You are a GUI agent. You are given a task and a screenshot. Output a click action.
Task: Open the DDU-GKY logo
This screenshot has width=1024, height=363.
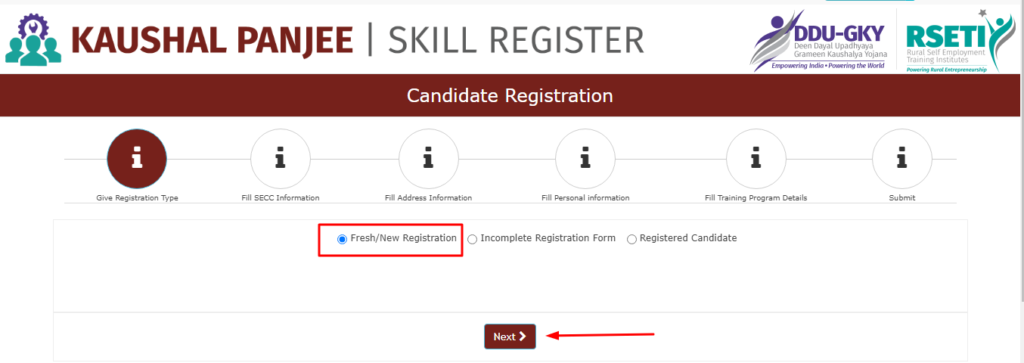click(818, 40)
